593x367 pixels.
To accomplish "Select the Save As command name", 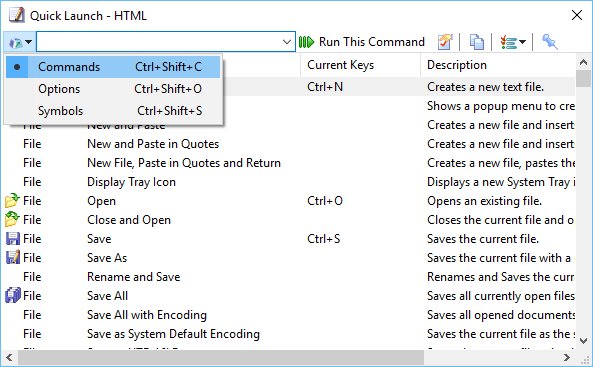I will [x=107, y=258].
